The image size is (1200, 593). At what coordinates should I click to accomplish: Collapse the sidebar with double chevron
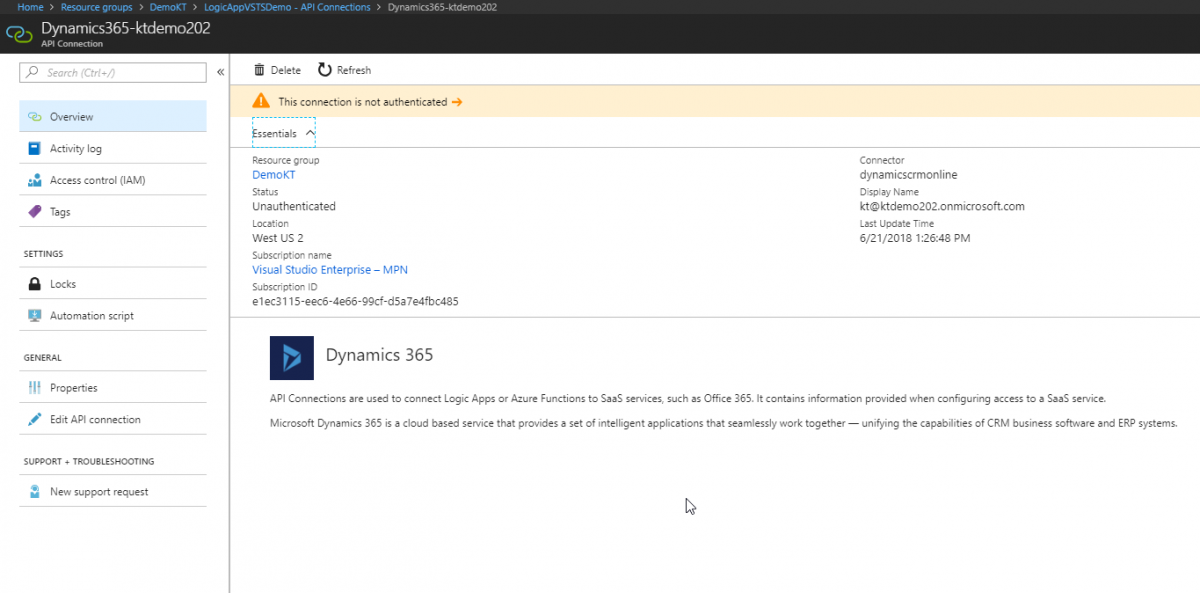tap(220, 72)
